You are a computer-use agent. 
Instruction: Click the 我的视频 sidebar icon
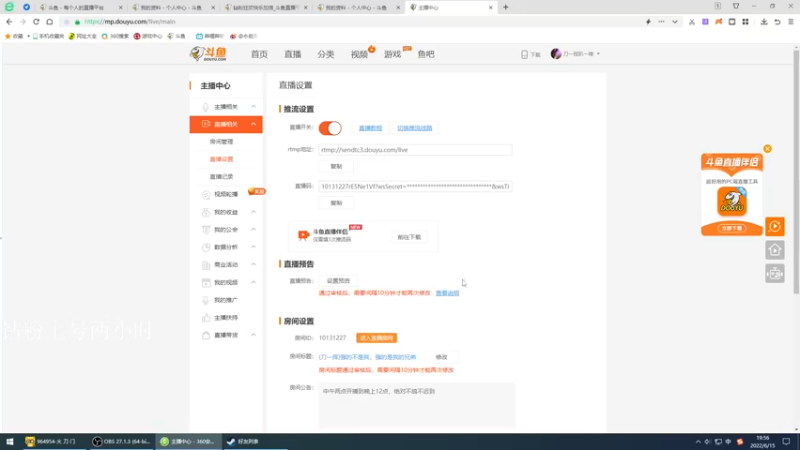(206, 282)
